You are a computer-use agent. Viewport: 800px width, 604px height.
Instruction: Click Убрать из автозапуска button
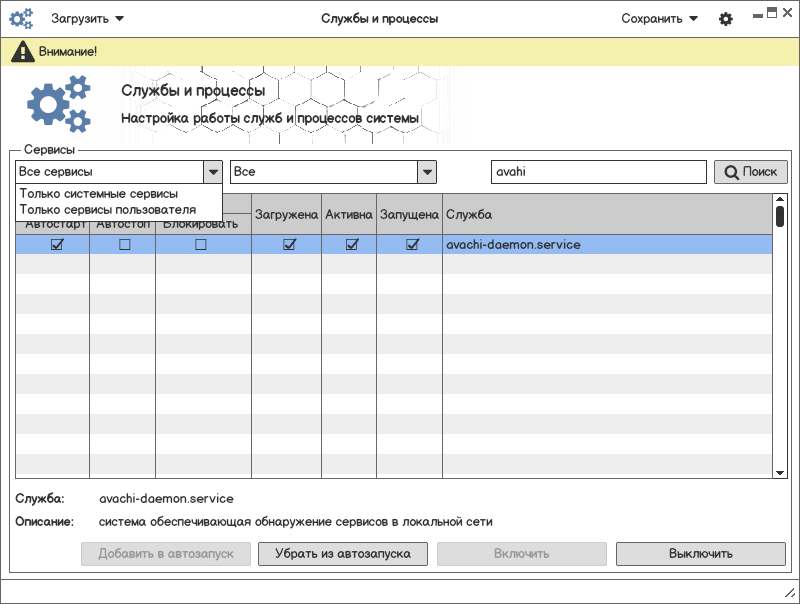click(x=343, y=553)
